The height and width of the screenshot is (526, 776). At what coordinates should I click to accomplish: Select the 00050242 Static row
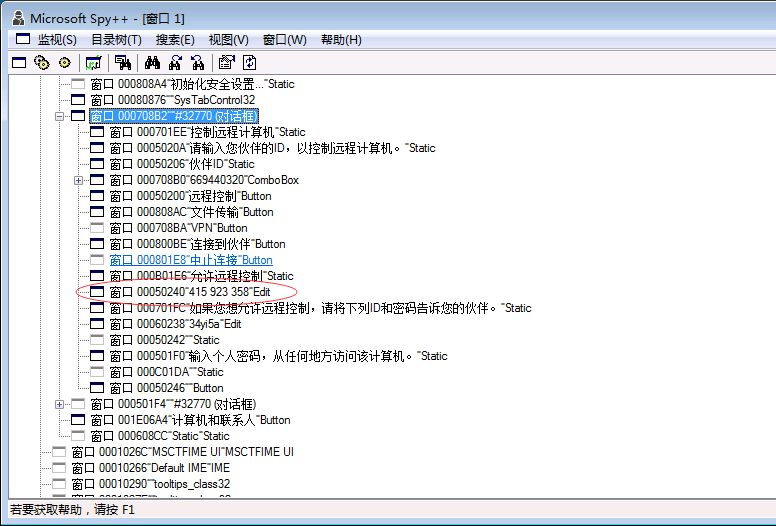164,340
